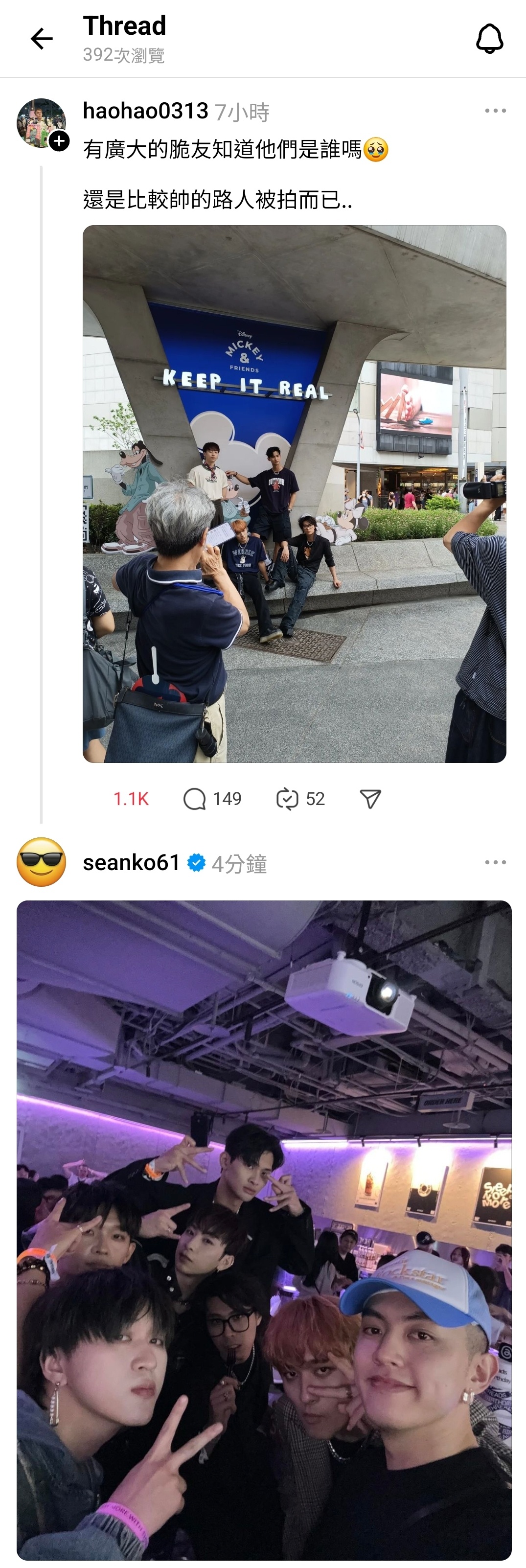
Task: Follow haohao0313 with the plus badge
Action: (x=59, y=141)
